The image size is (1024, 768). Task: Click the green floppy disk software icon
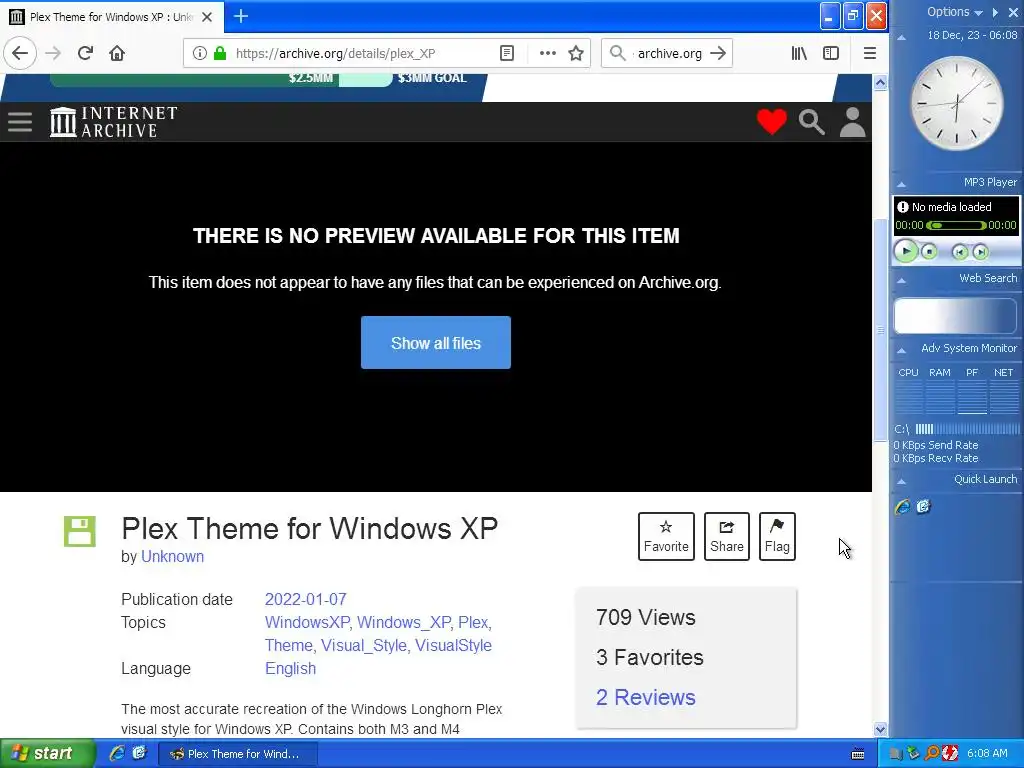click(x=80, y=531)
